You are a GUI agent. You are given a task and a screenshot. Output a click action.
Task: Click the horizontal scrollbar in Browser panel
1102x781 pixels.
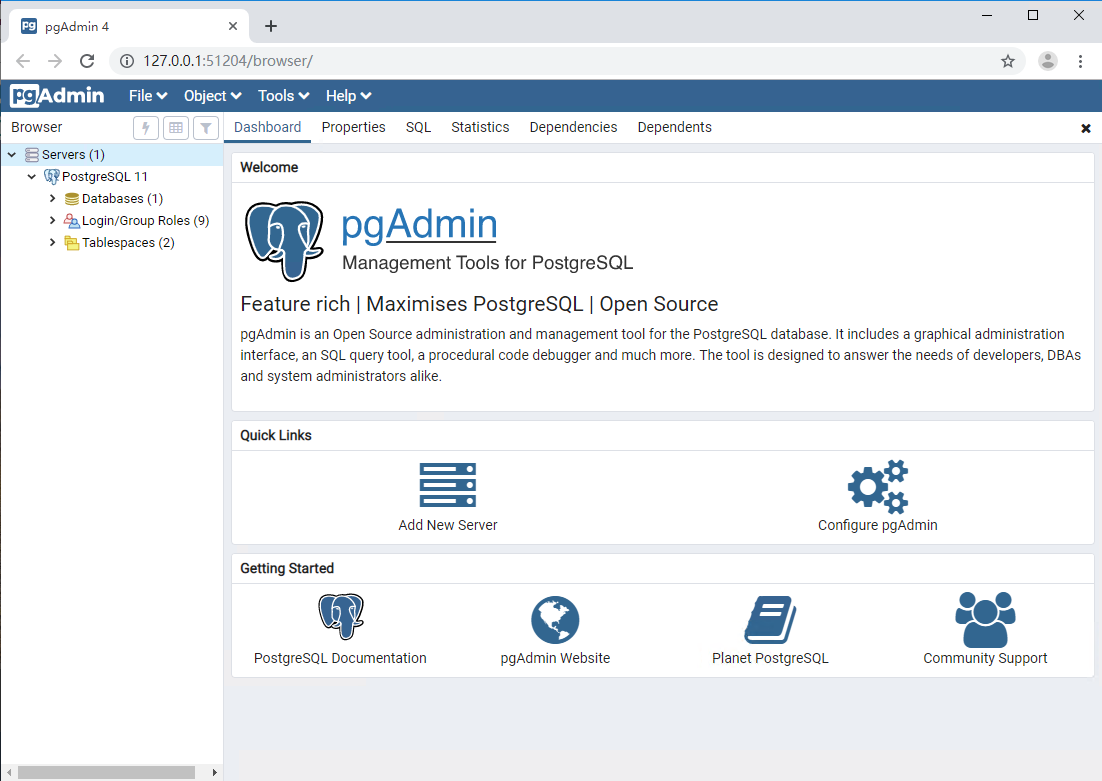click(x=106, y=773)
